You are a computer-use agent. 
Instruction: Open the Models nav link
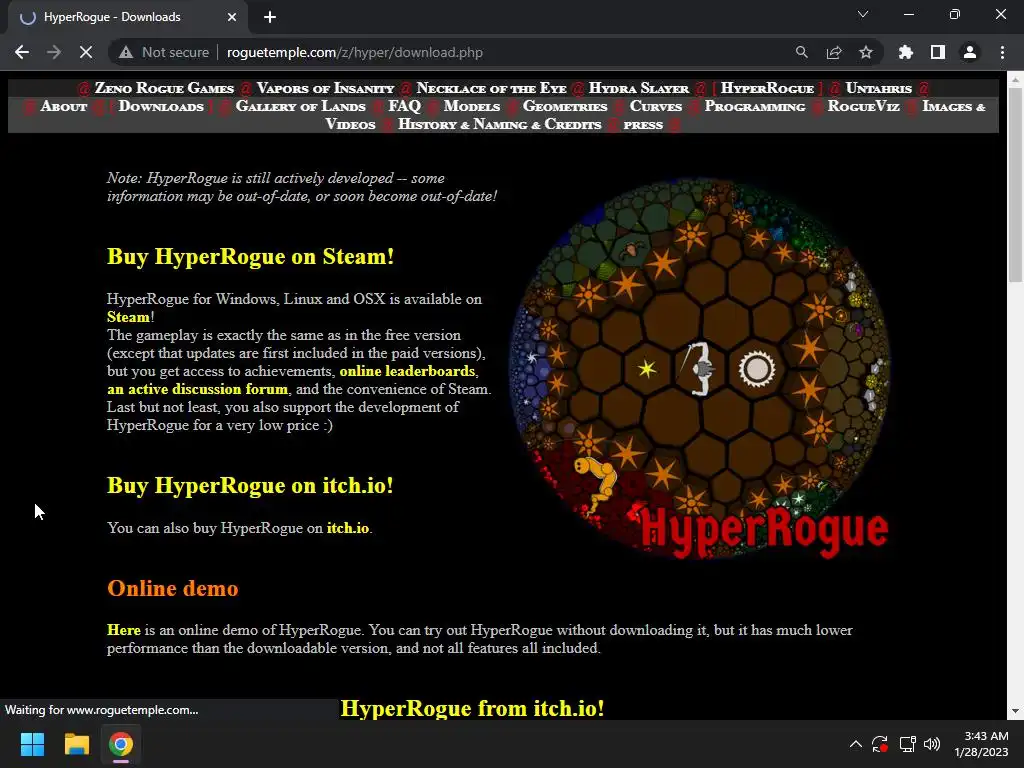(472, 106)
